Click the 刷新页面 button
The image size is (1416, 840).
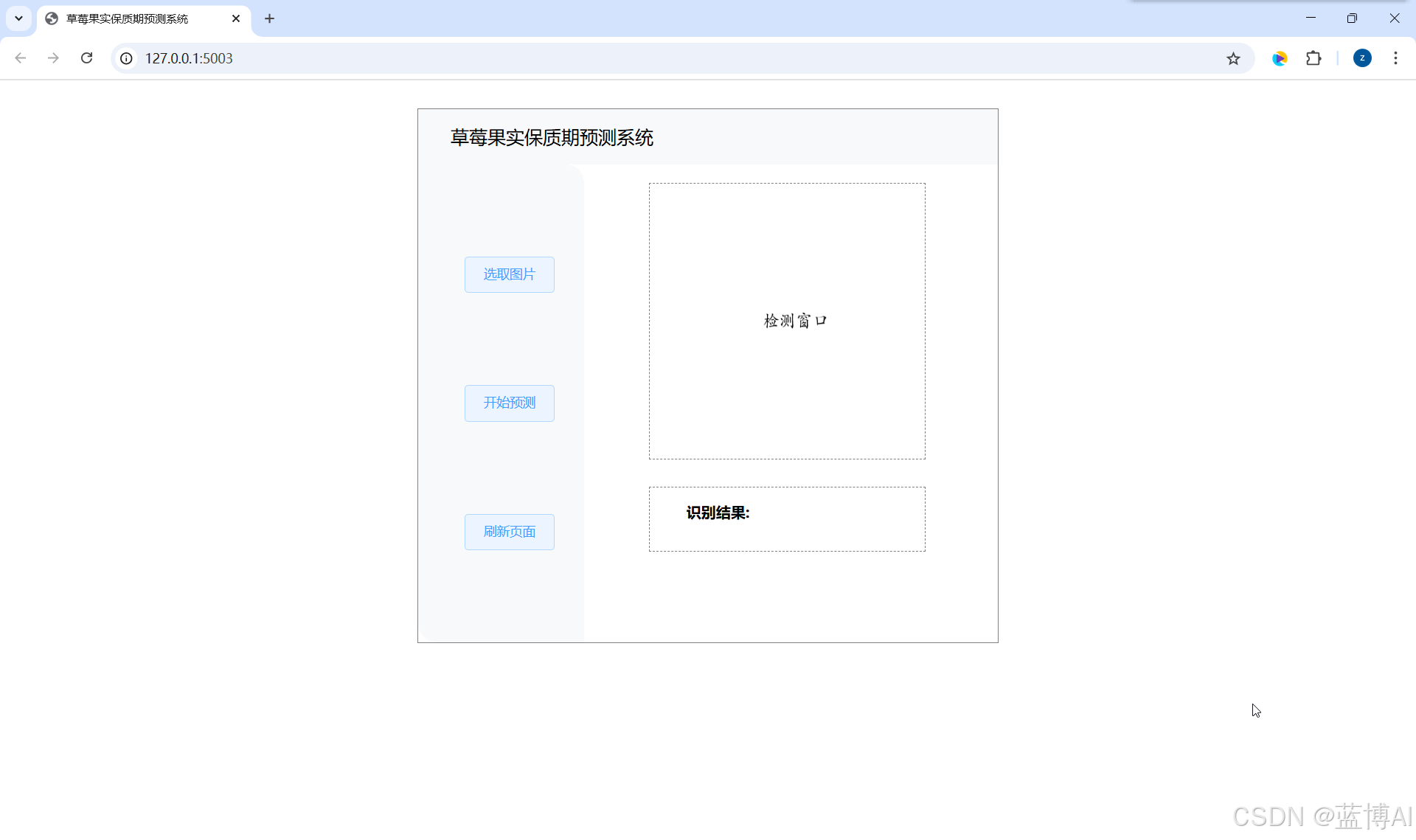coord(509,532)
